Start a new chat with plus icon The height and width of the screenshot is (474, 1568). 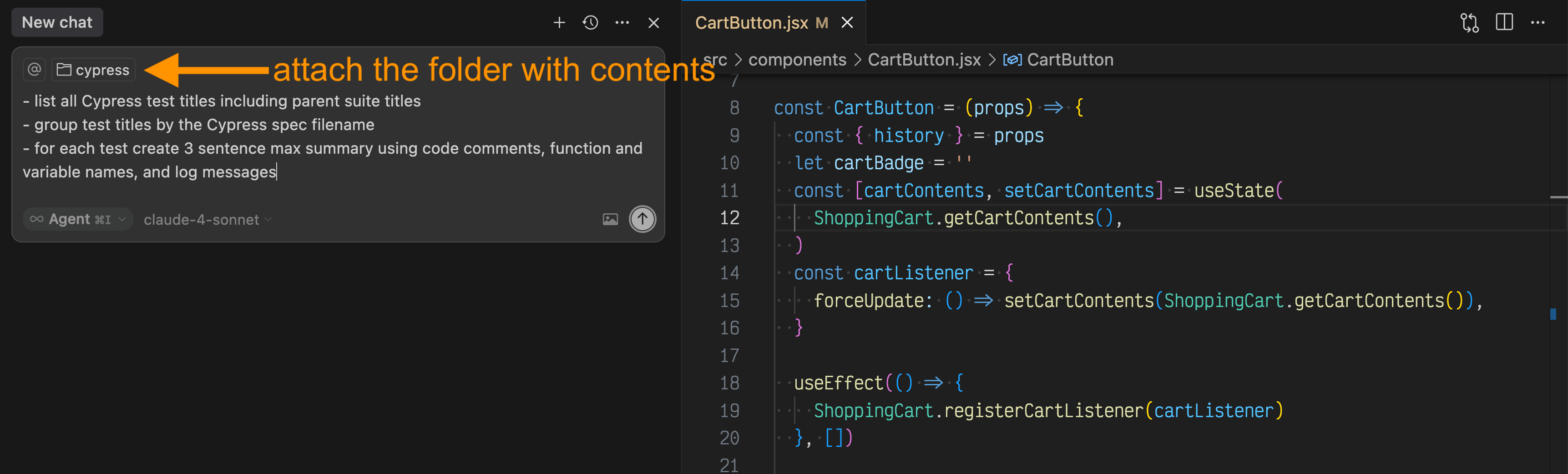click(x=559, y=22)
